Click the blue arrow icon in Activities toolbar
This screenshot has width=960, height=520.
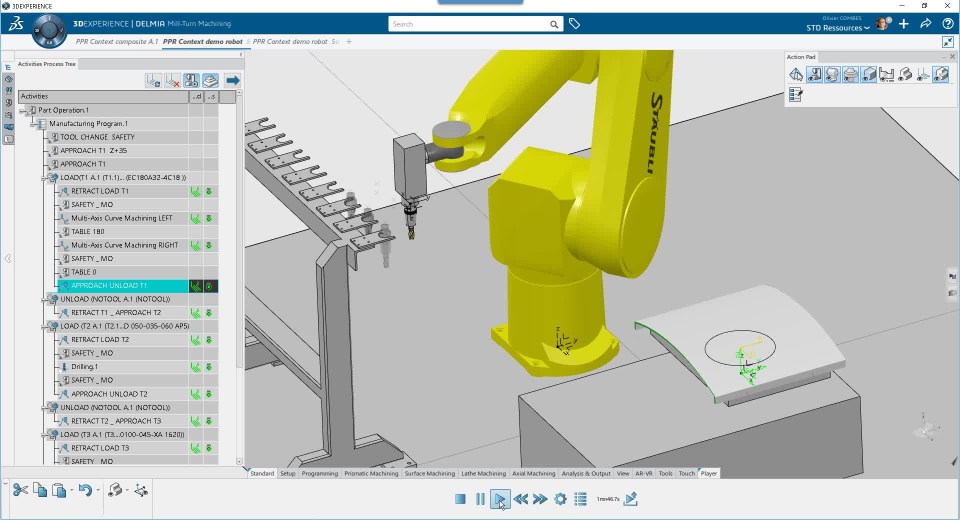pos(233,80)
